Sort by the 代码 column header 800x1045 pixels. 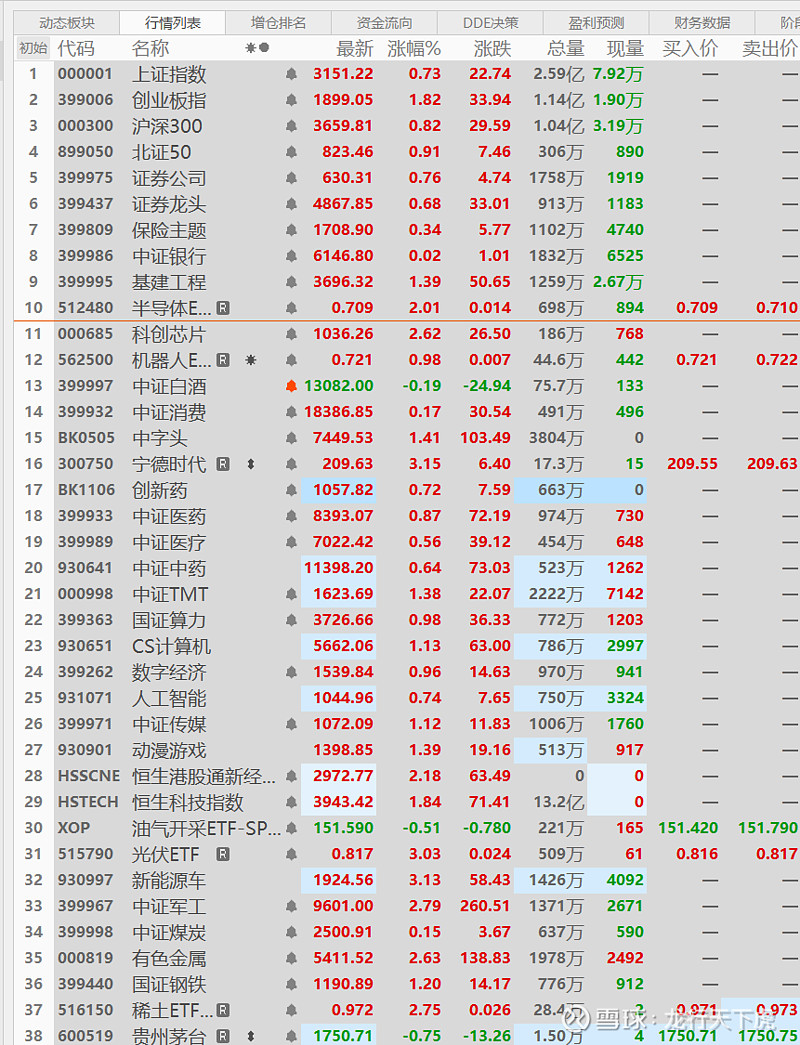[x=76, y=48]
